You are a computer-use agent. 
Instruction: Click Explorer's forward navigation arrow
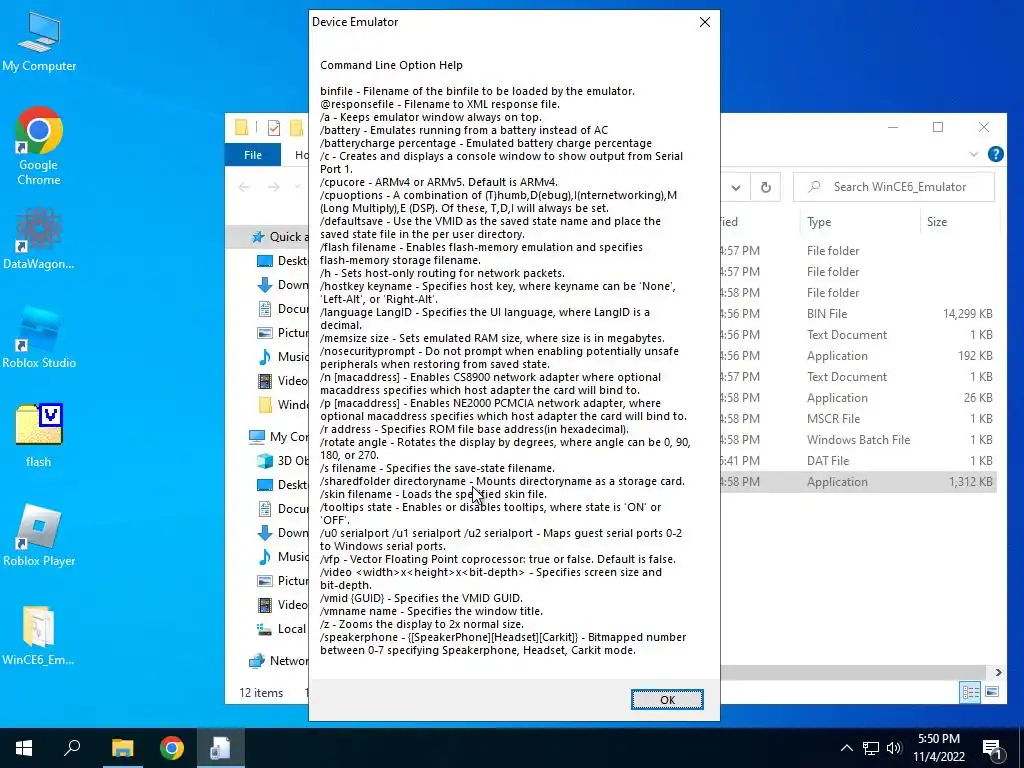click(274, 187)
